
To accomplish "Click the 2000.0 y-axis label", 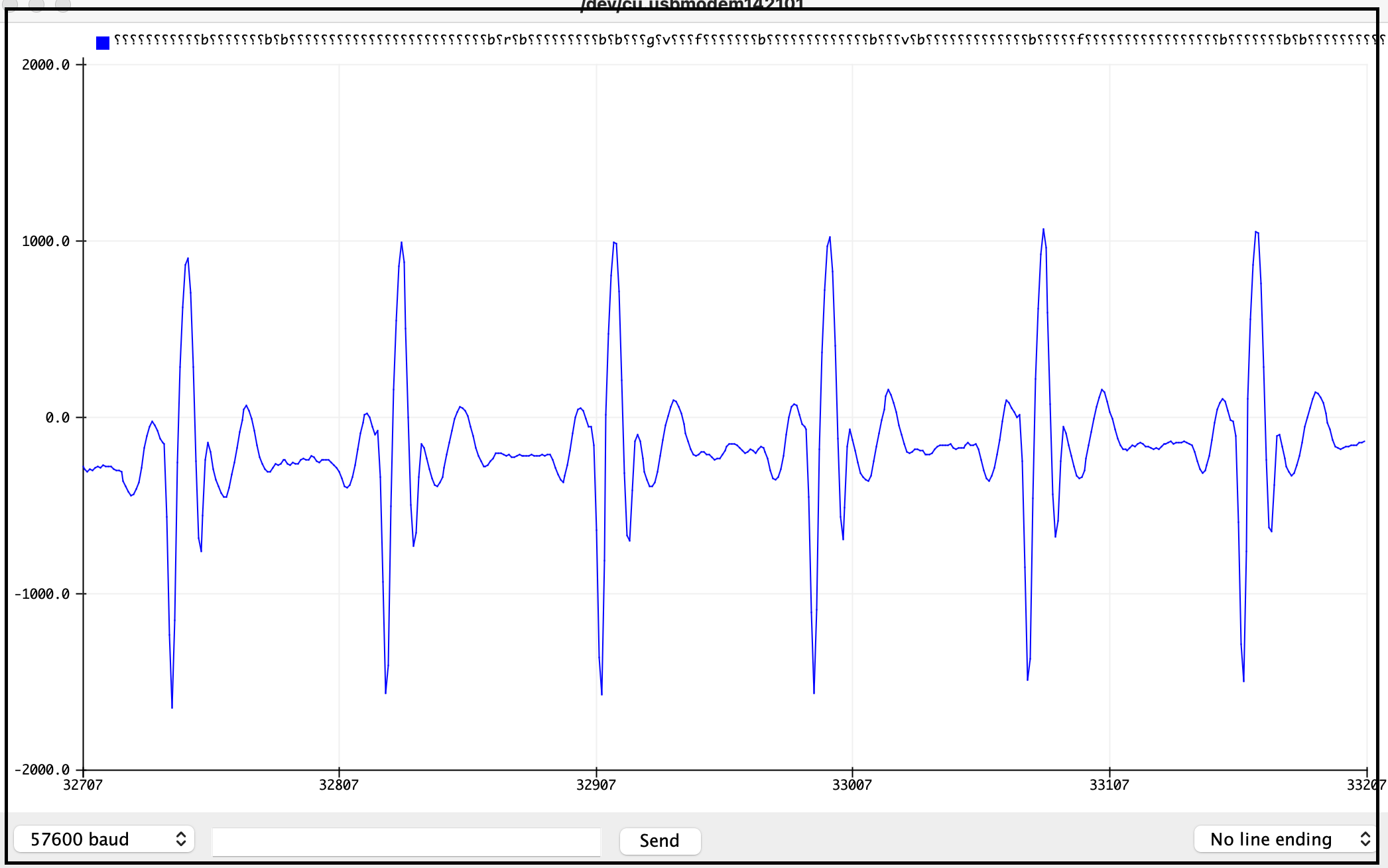I will [x=46, y=64].
